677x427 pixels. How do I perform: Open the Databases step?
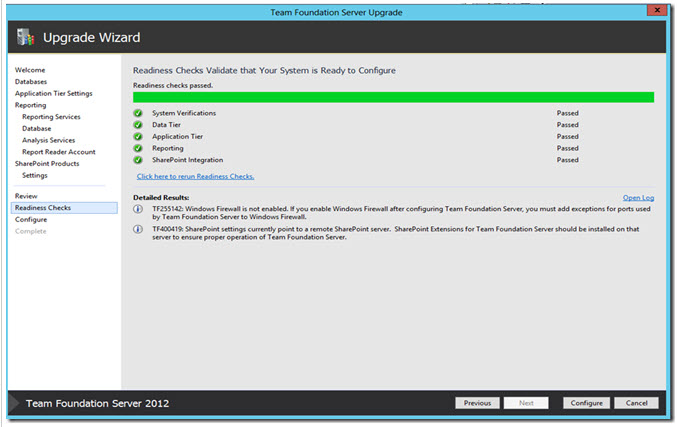31,82
